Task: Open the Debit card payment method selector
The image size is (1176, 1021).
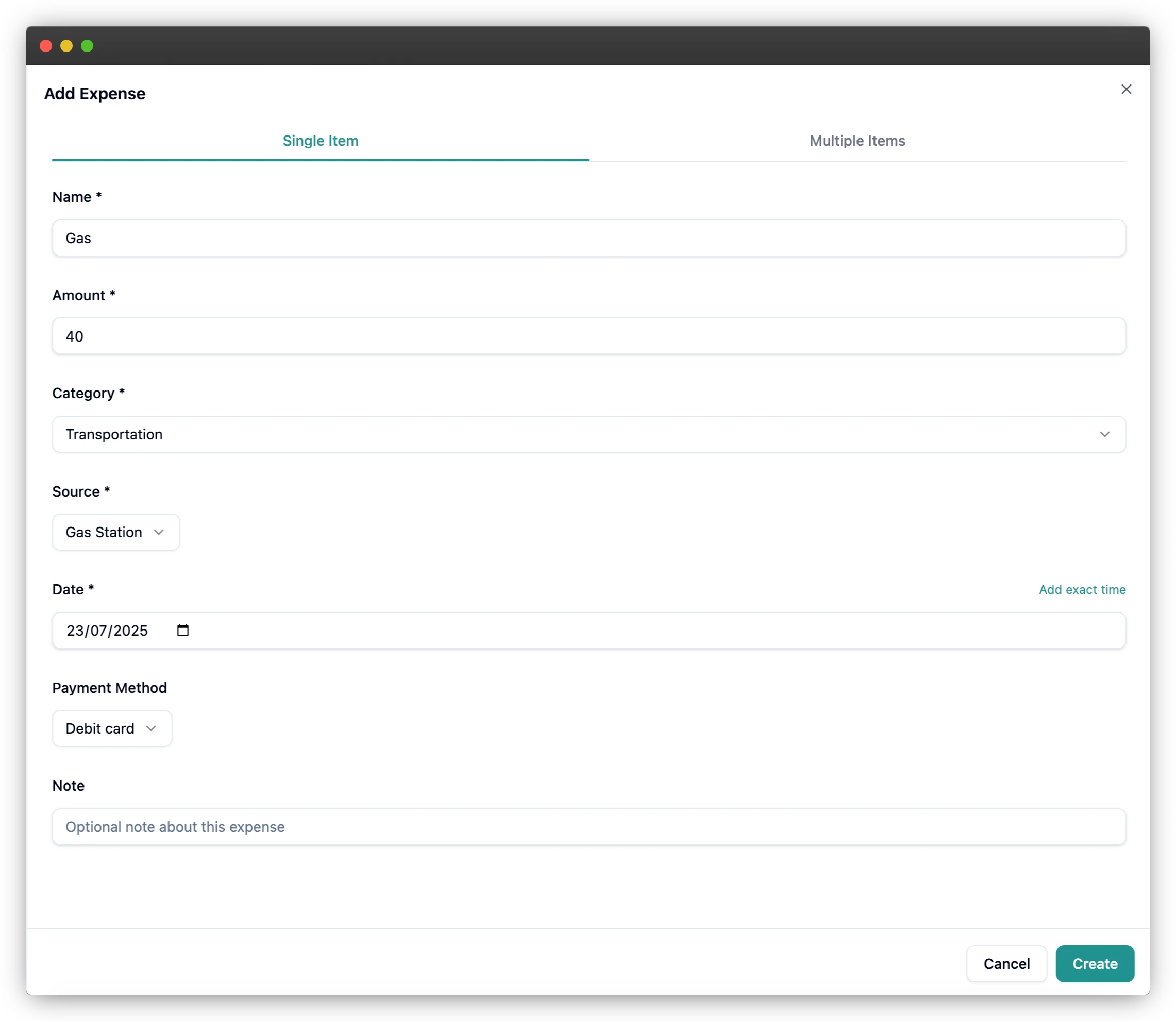Action: (112, 728)
